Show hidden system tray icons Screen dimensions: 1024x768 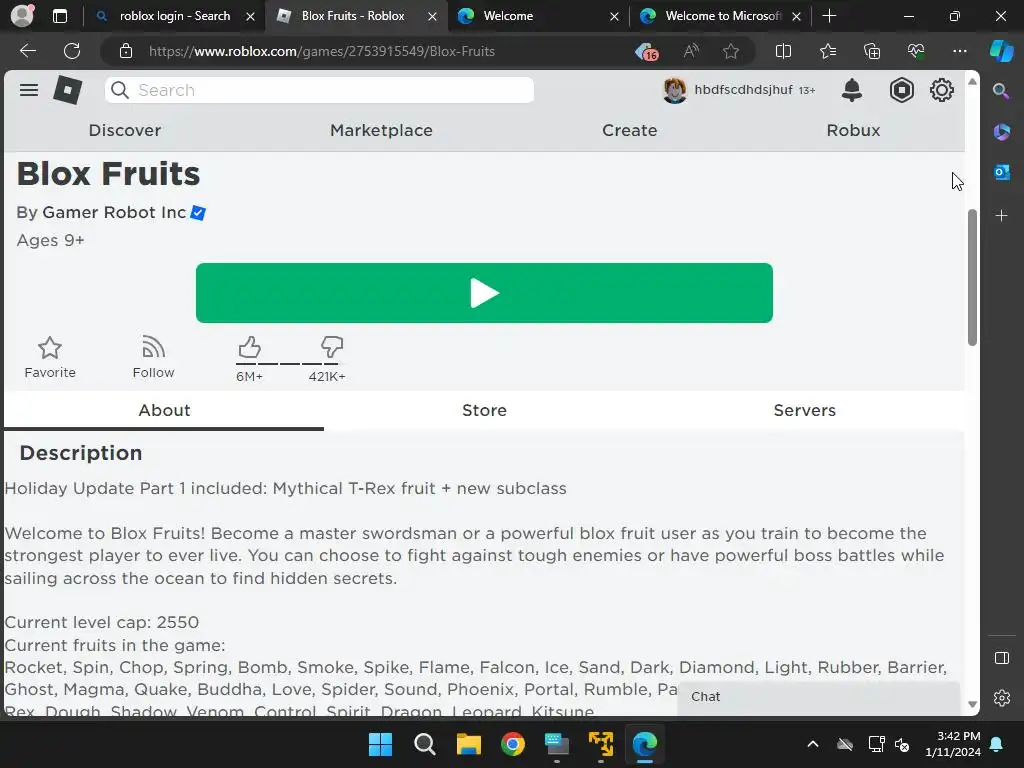812,744
